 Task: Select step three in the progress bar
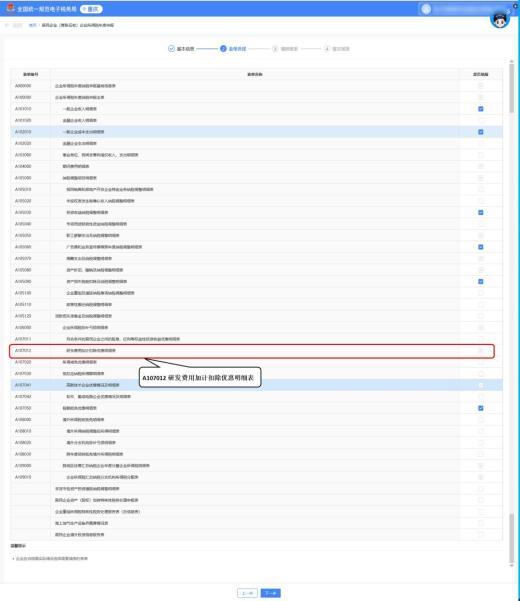[x=285, y=49]
